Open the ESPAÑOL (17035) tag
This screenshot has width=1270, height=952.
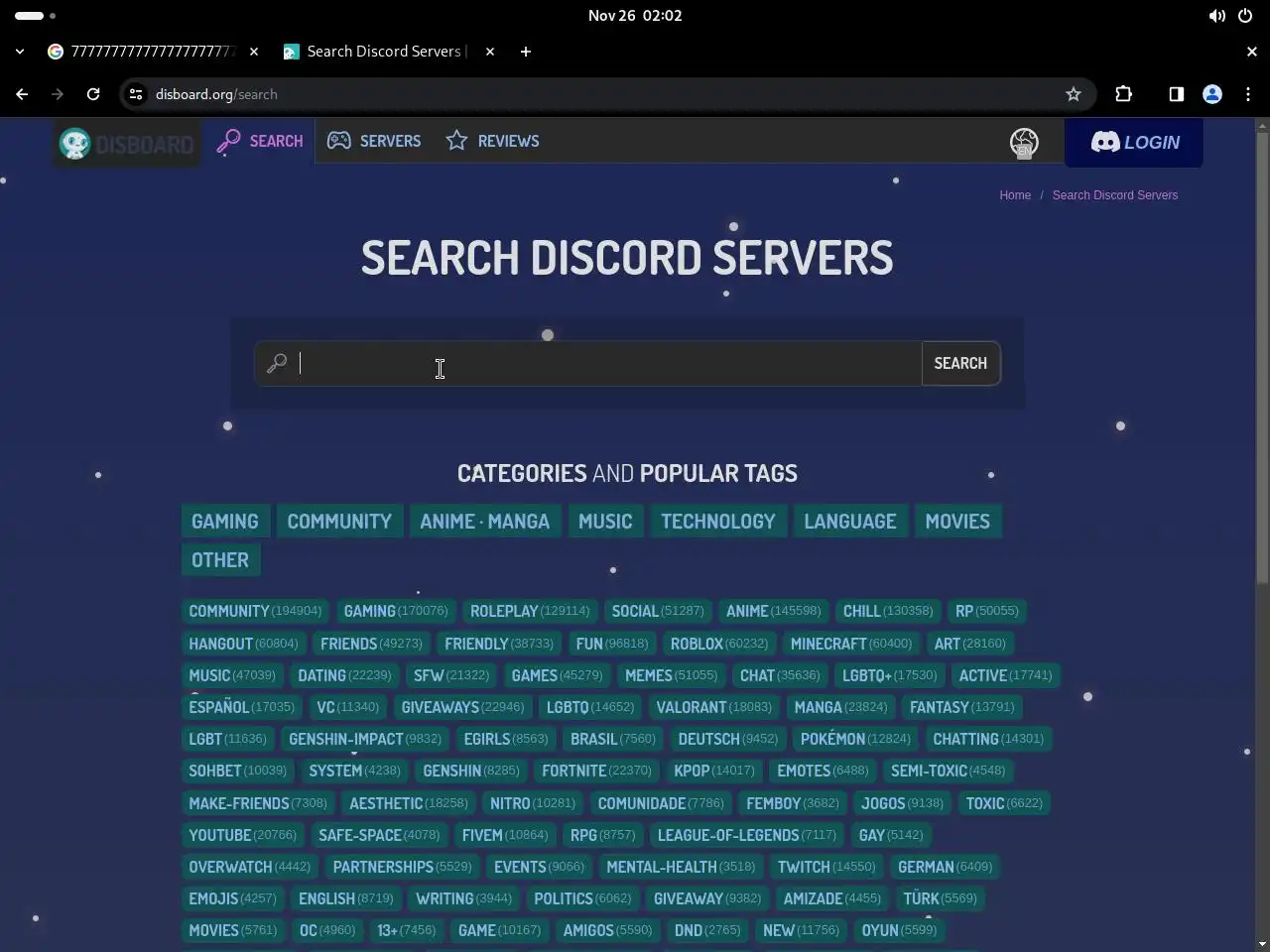(x=242, y=707)
